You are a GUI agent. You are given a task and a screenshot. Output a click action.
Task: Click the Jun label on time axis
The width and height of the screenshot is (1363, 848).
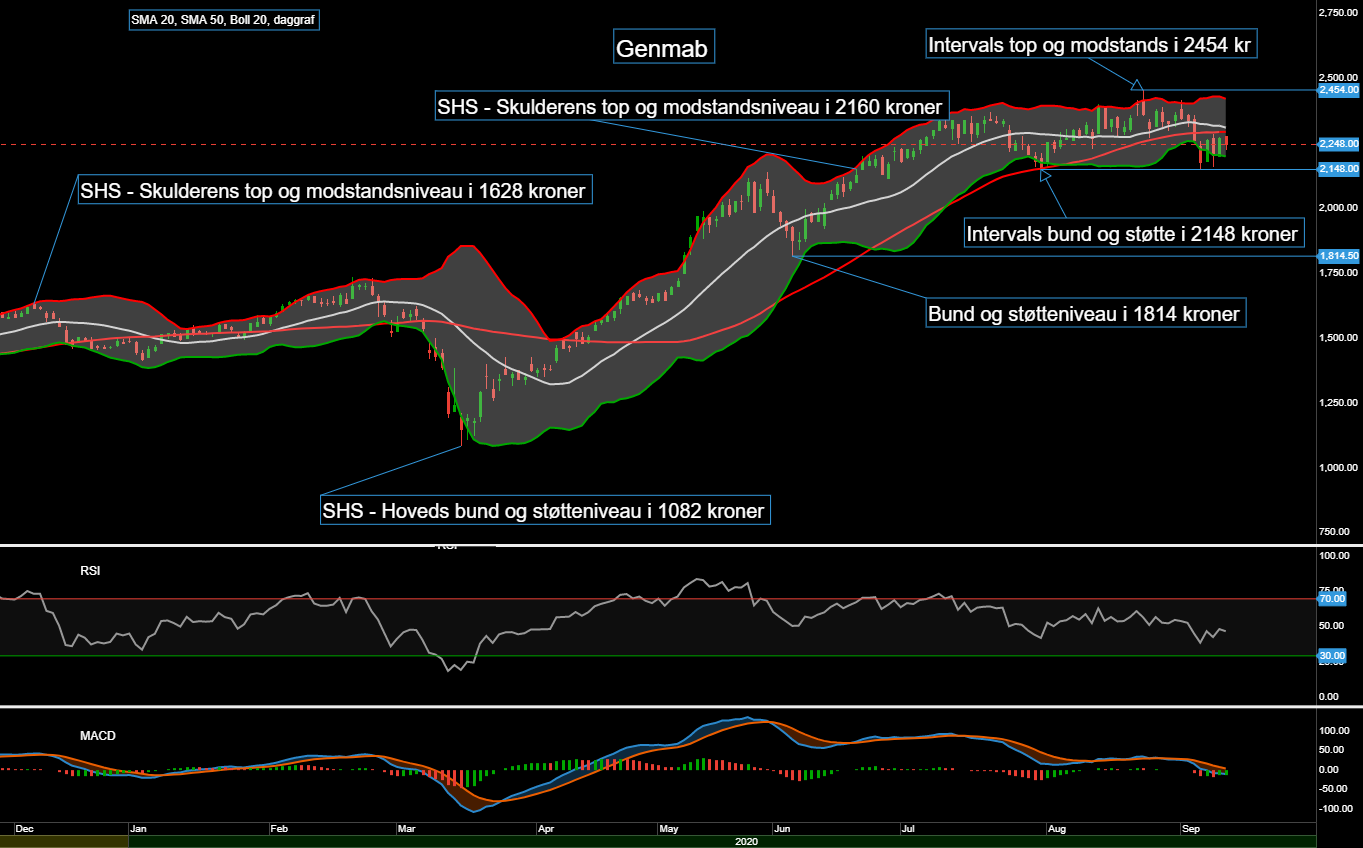[783, 829]
